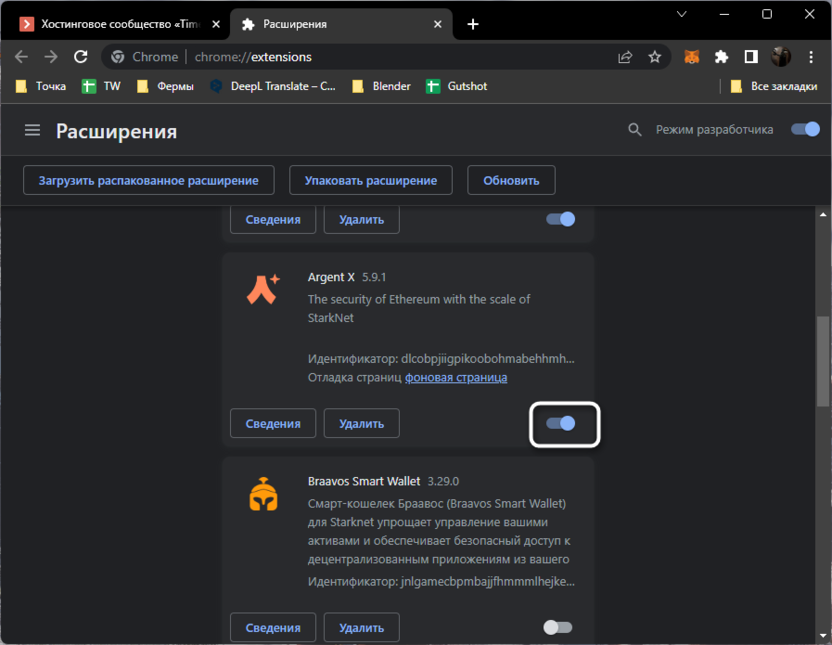Click the scrollbar down arrow
Image resolution: width=832 pixels, height=645 pixels.
(823, 635)
